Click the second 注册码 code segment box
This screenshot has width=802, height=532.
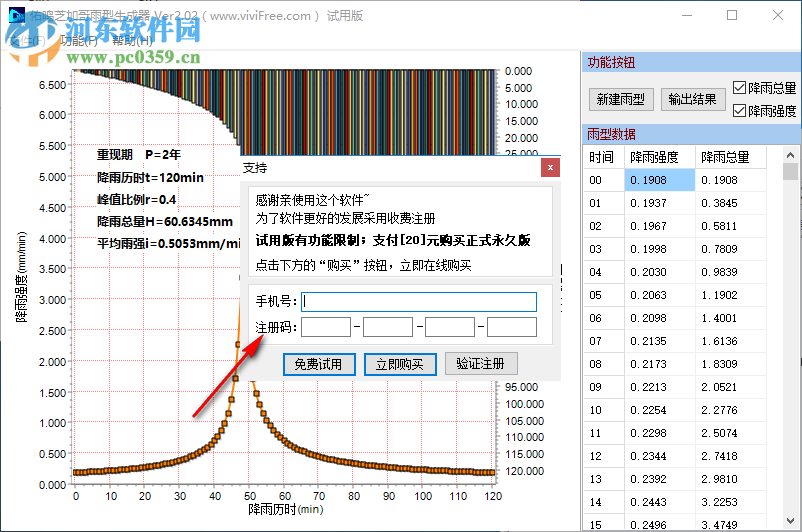tap(388, 327)
